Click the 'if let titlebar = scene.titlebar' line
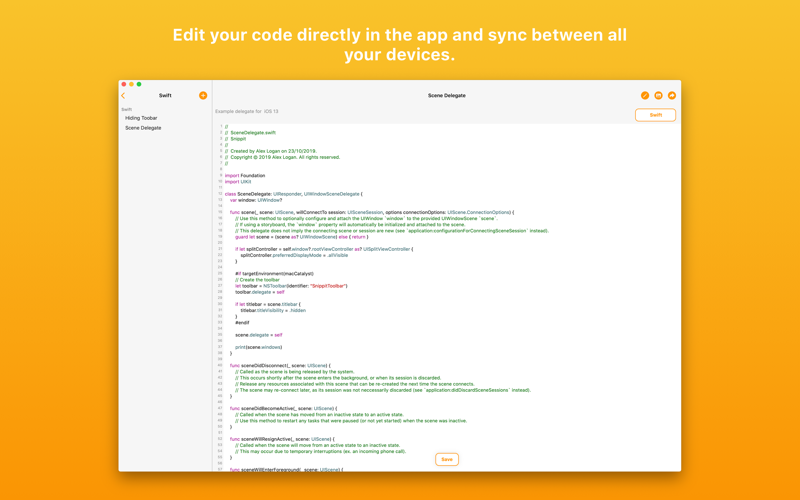800x500 pixels. (268, 304)
